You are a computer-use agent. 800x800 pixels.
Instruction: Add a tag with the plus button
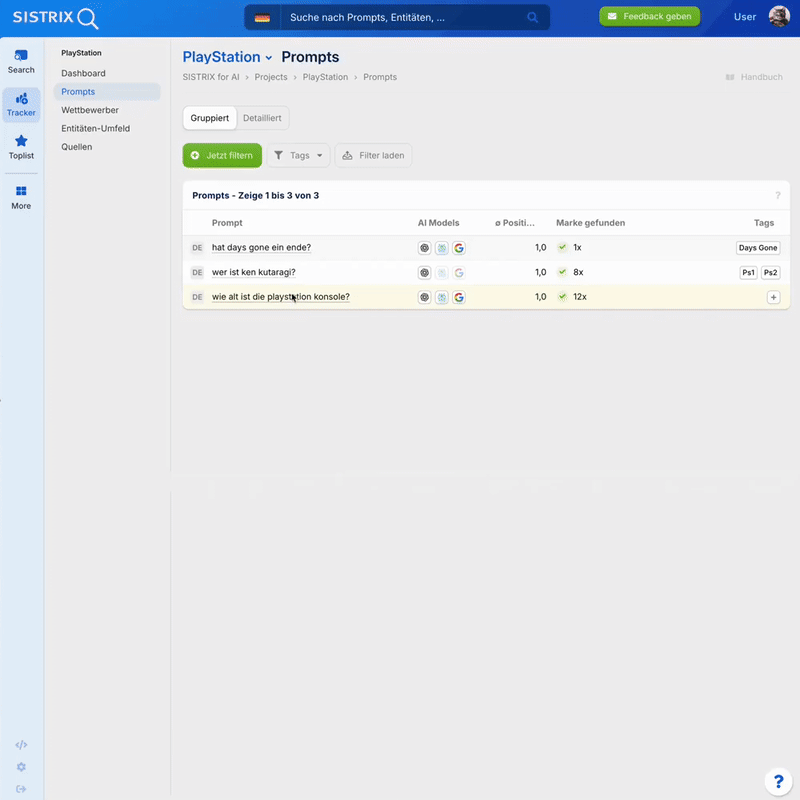tap(773, 297)
